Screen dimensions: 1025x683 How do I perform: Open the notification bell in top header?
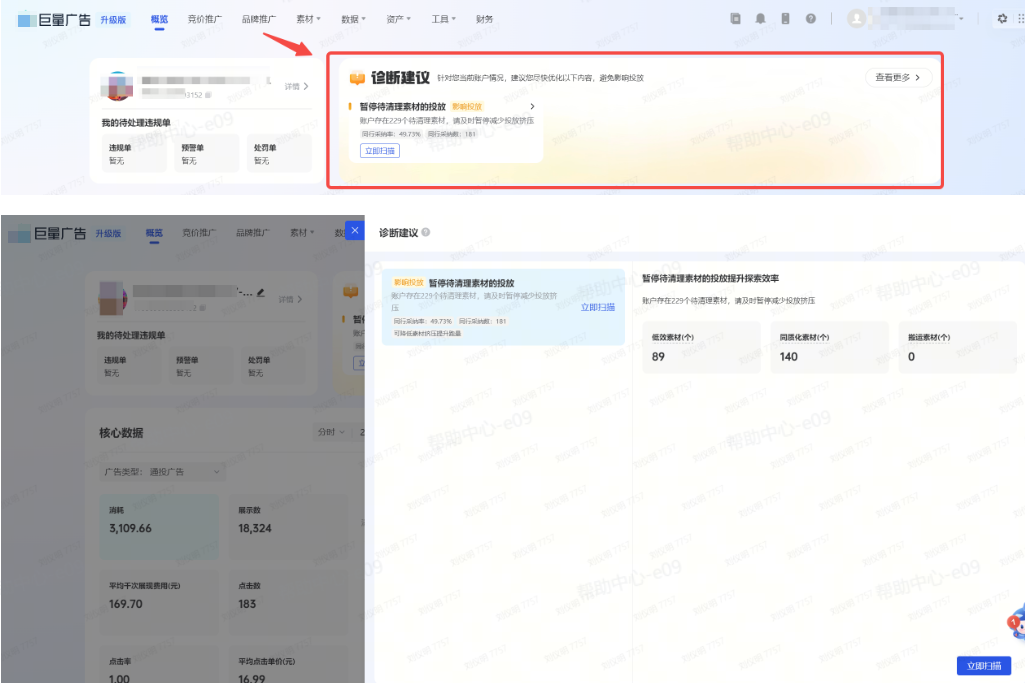(x=760, y=18)
